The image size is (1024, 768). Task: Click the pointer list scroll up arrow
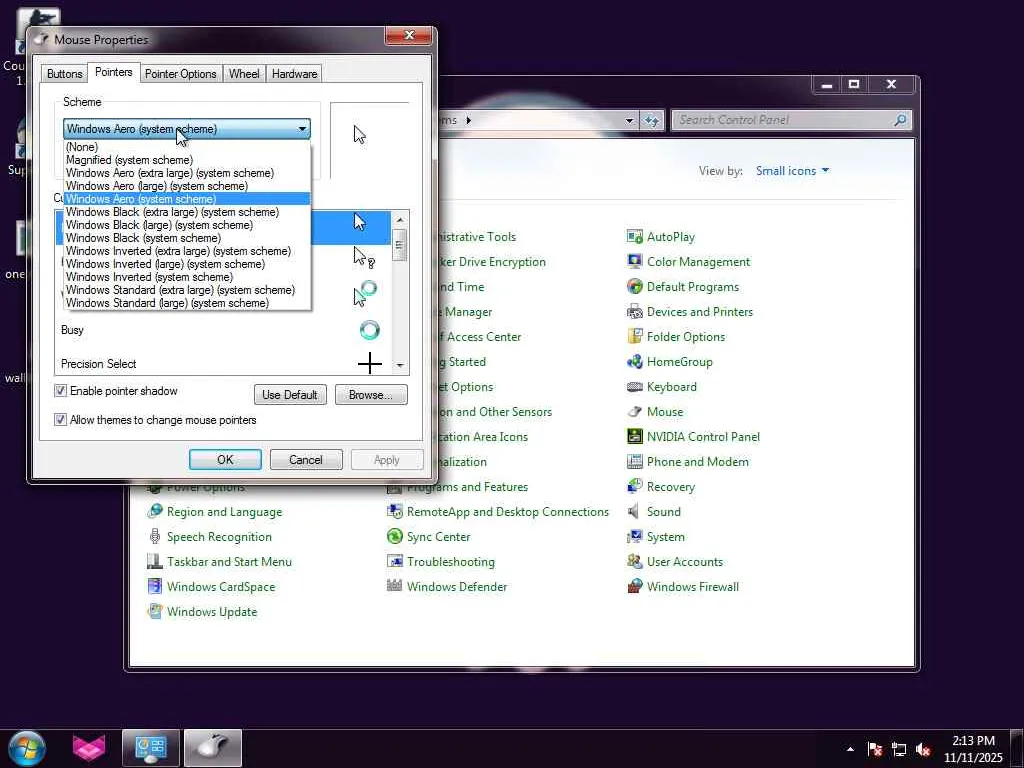pos(400,220)
